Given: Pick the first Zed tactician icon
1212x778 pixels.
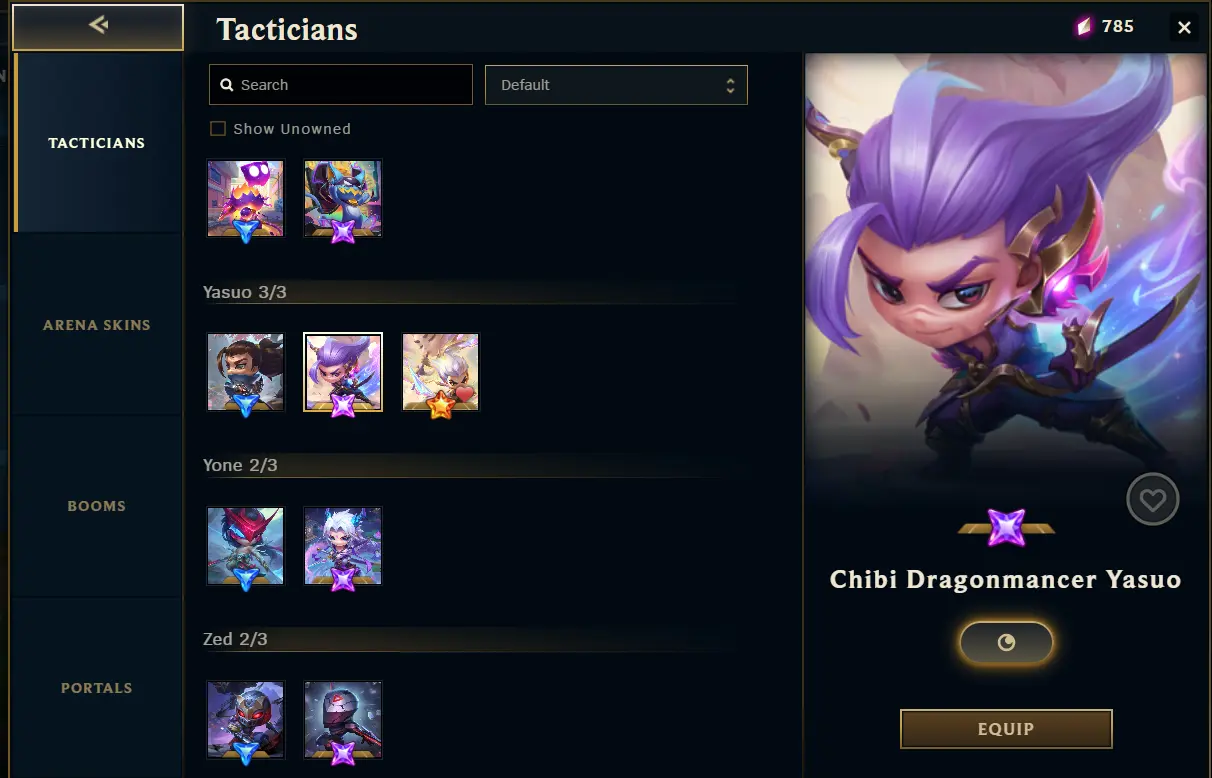Looking at the screenshot, I should (x=246, y=720).
